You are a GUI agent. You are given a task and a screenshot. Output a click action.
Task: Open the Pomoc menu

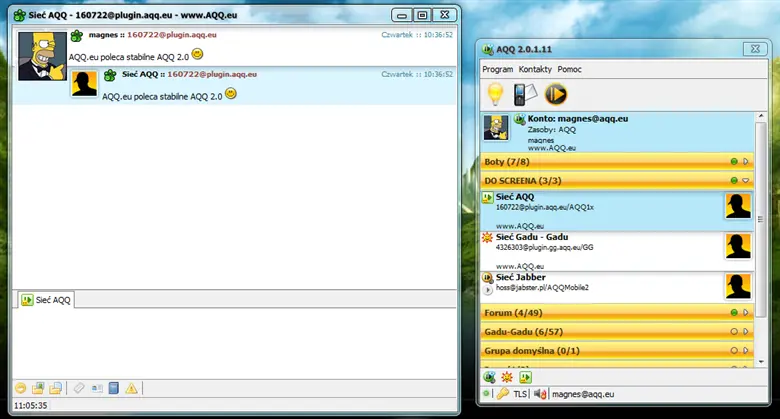[x=571, y=70]
